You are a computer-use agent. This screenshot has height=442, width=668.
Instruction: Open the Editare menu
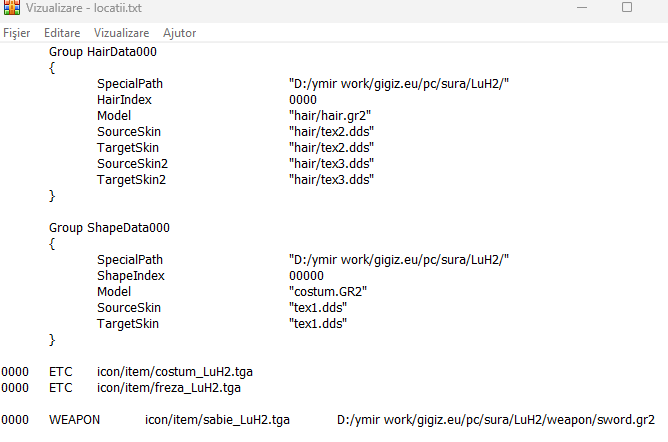62,33
